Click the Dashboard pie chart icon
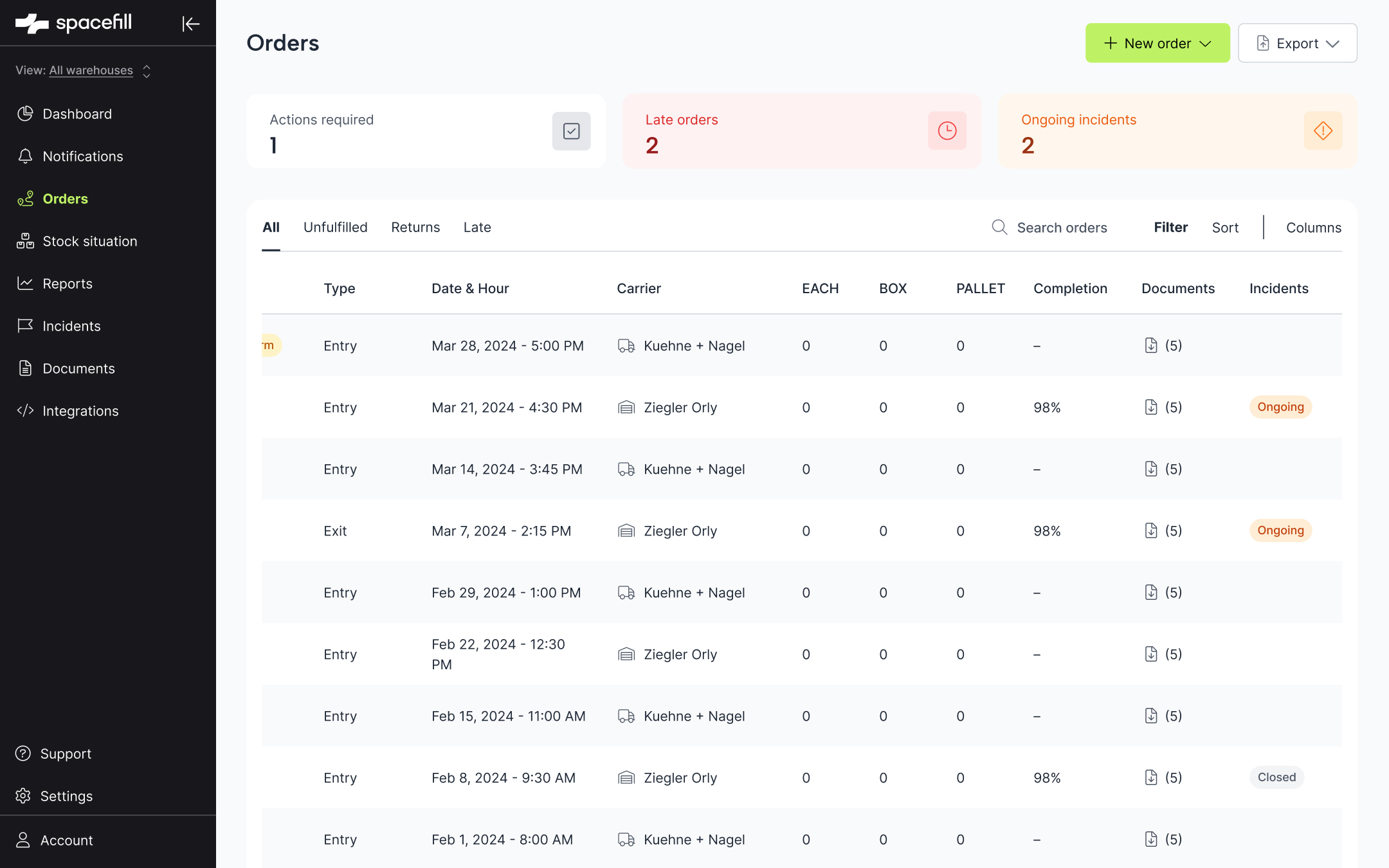The image size is (1389, 868). [25, 114]
